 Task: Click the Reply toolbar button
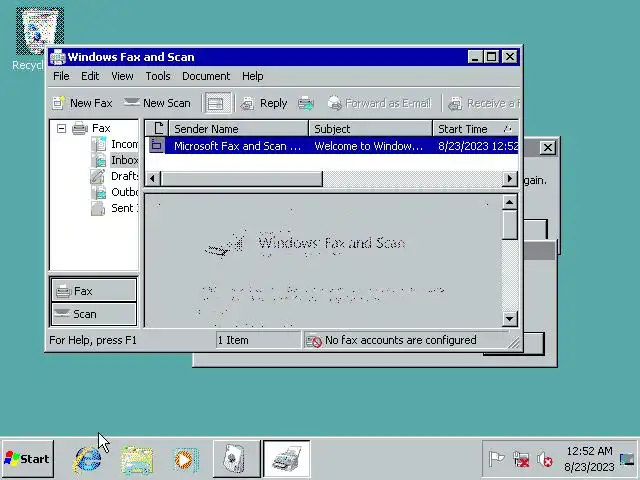tap(264, 103)
